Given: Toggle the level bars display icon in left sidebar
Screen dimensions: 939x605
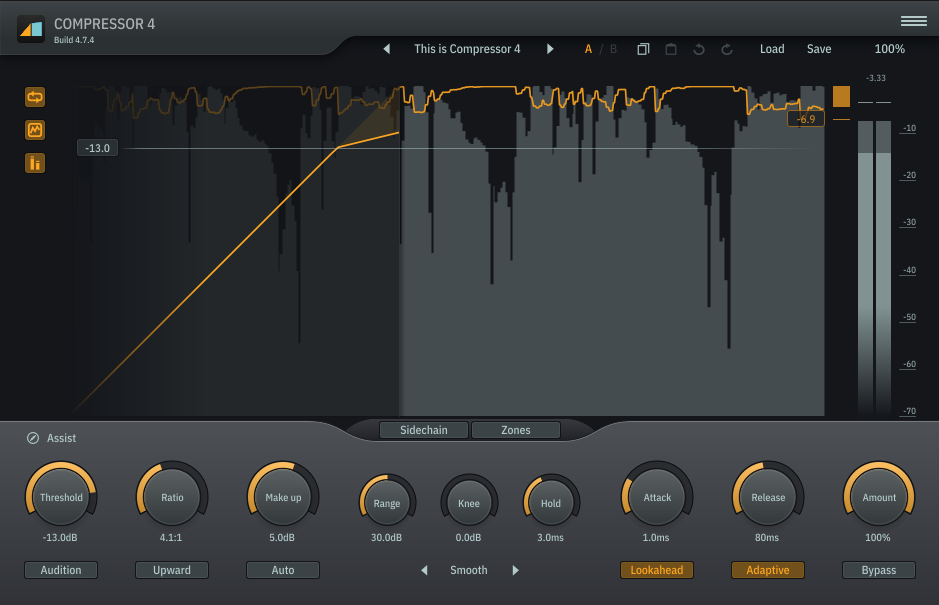Looking at the screenshot, I should [35, 163].
